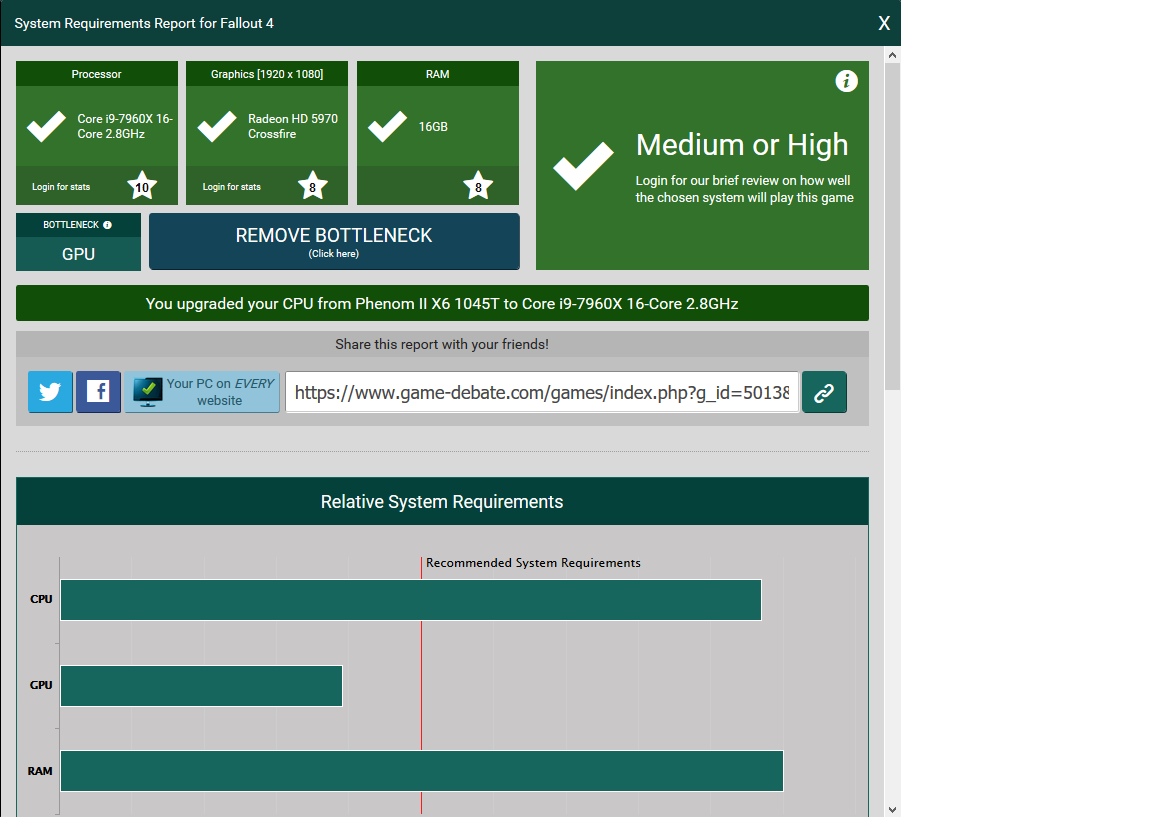Screen dimensions: 1152x825
Task: Click the GPU bottleneck label
Action: point(79,254)
